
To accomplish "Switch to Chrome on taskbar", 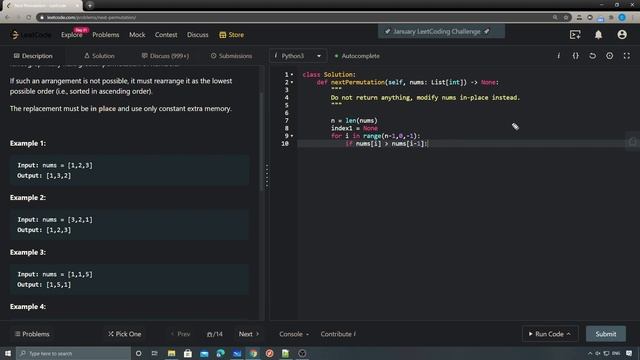I will pyautogui.click(x=253, y=353).
